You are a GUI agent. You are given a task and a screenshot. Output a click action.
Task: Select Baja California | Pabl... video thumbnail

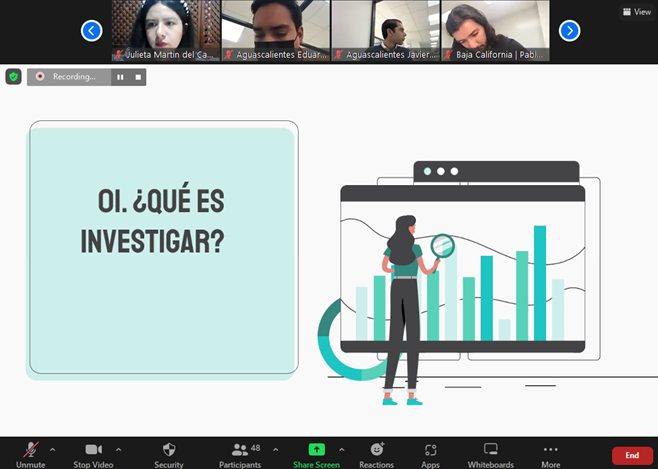[x=496, y=31]
